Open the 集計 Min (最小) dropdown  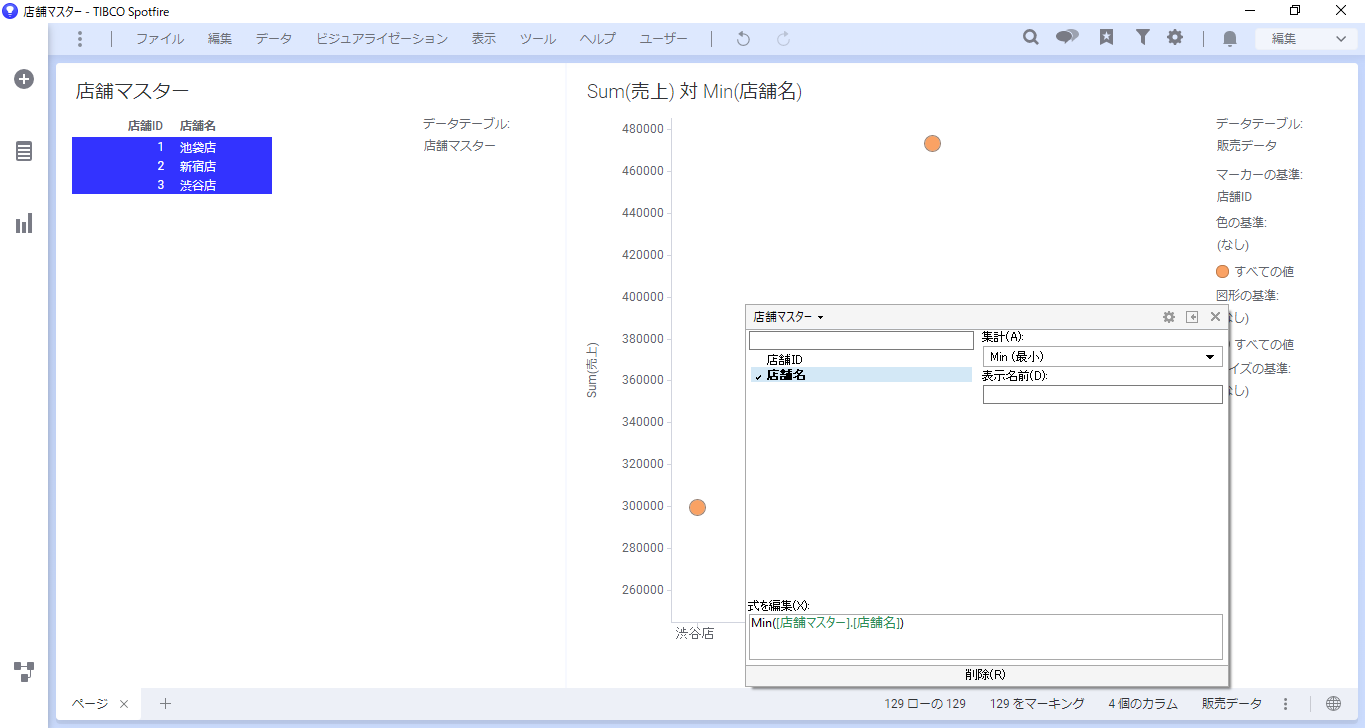[1103, 357]
